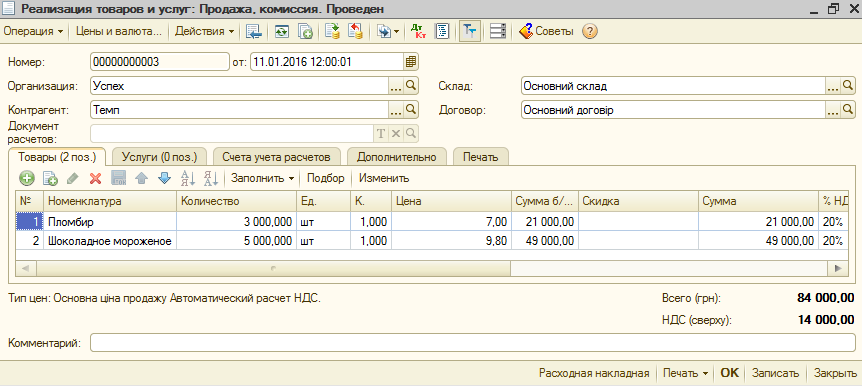Move row down with blue arrow icon

tap(164, 178)
